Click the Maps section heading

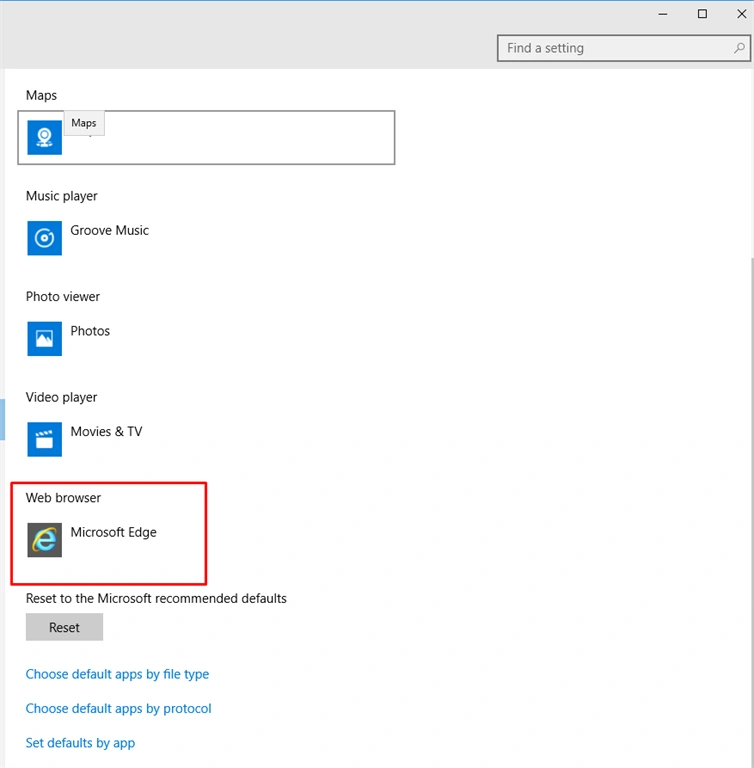(x=41, y=95)
